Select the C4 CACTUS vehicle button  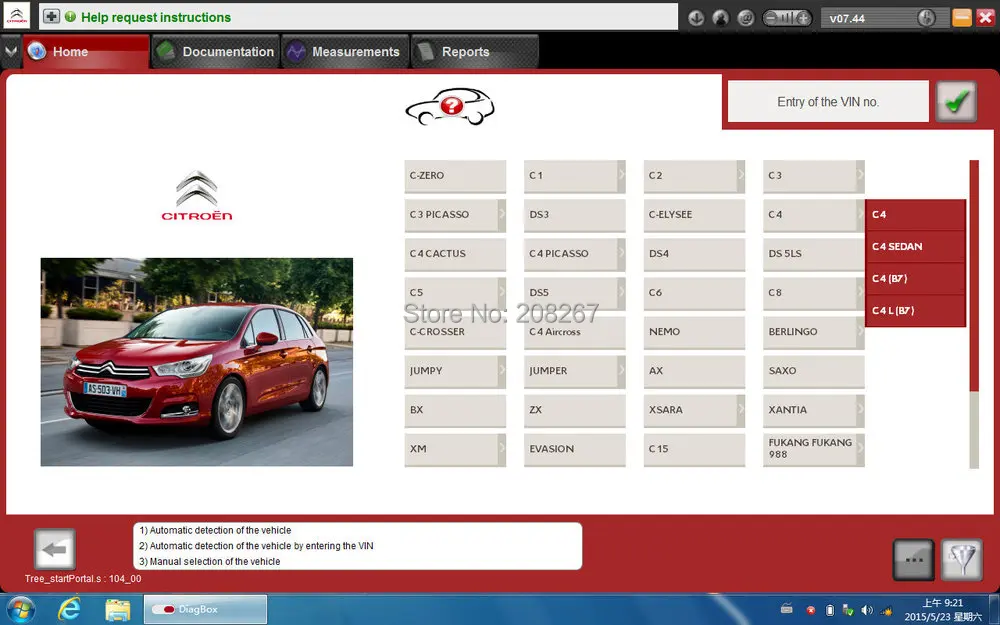coord(455,253)
